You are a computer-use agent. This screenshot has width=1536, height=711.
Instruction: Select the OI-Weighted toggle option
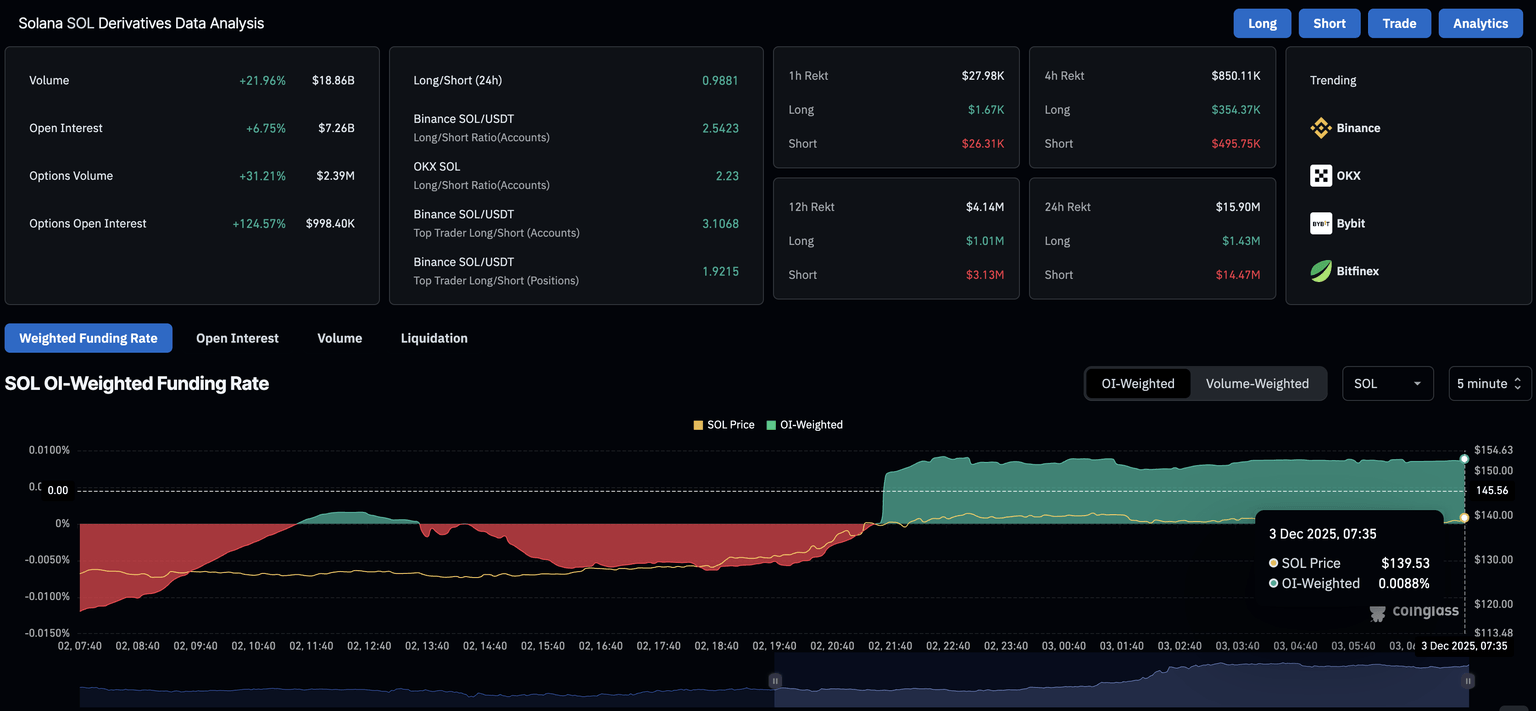1138,384
